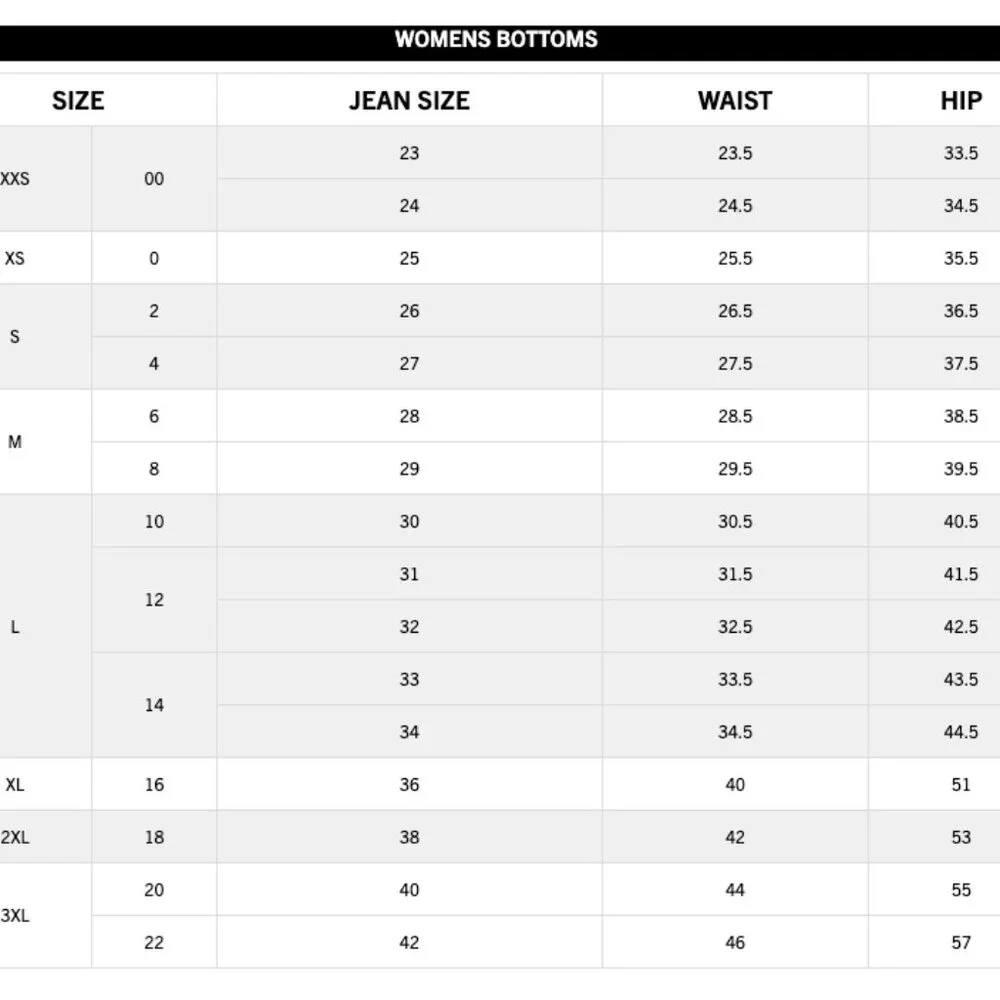The width and height of the screenshot is (1000, 1000).
Task: Click the WOMENS BOTTOMS title bar
Action: 496,40
